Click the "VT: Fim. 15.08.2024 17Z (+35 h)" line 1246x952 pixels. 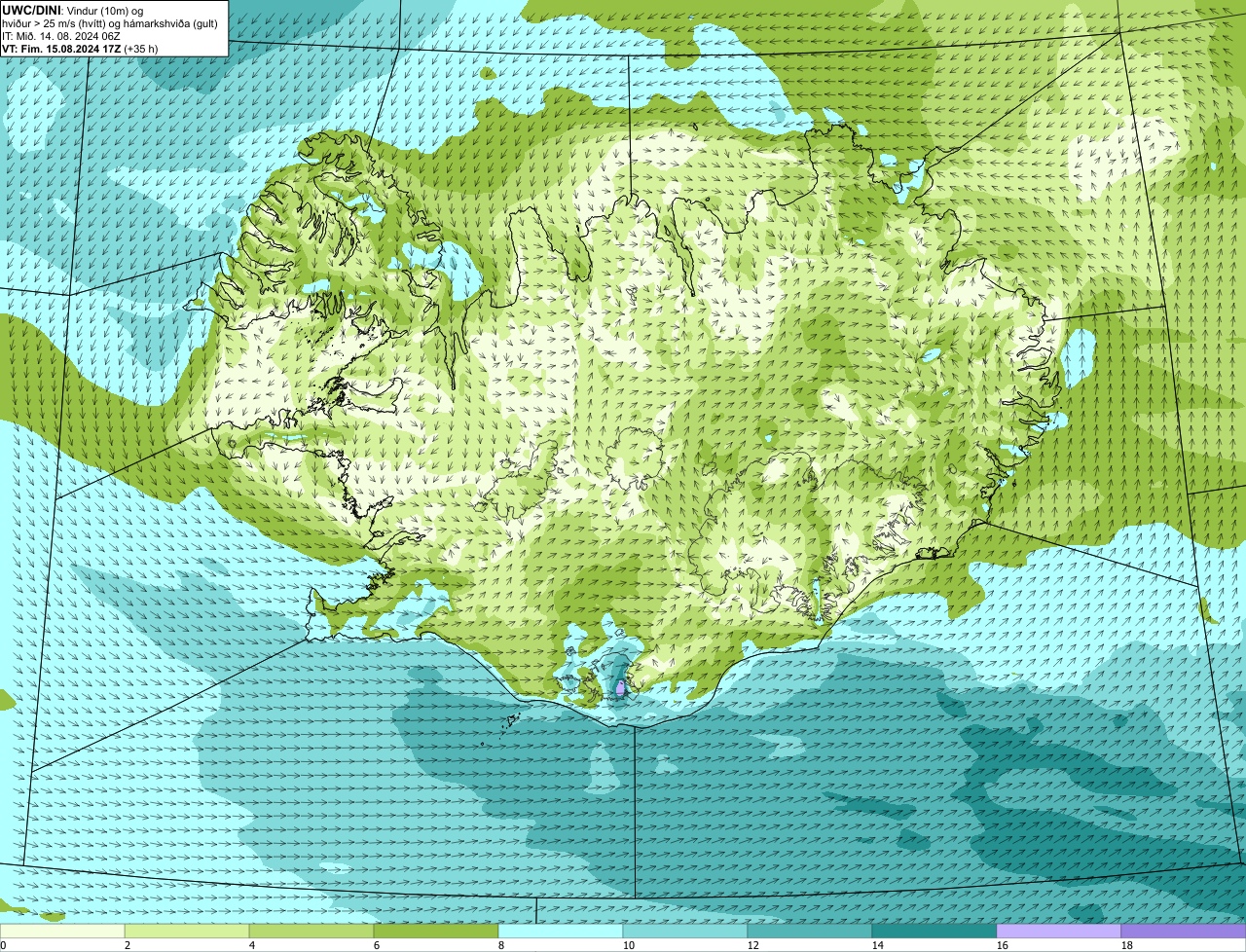(x=80, y=48)
